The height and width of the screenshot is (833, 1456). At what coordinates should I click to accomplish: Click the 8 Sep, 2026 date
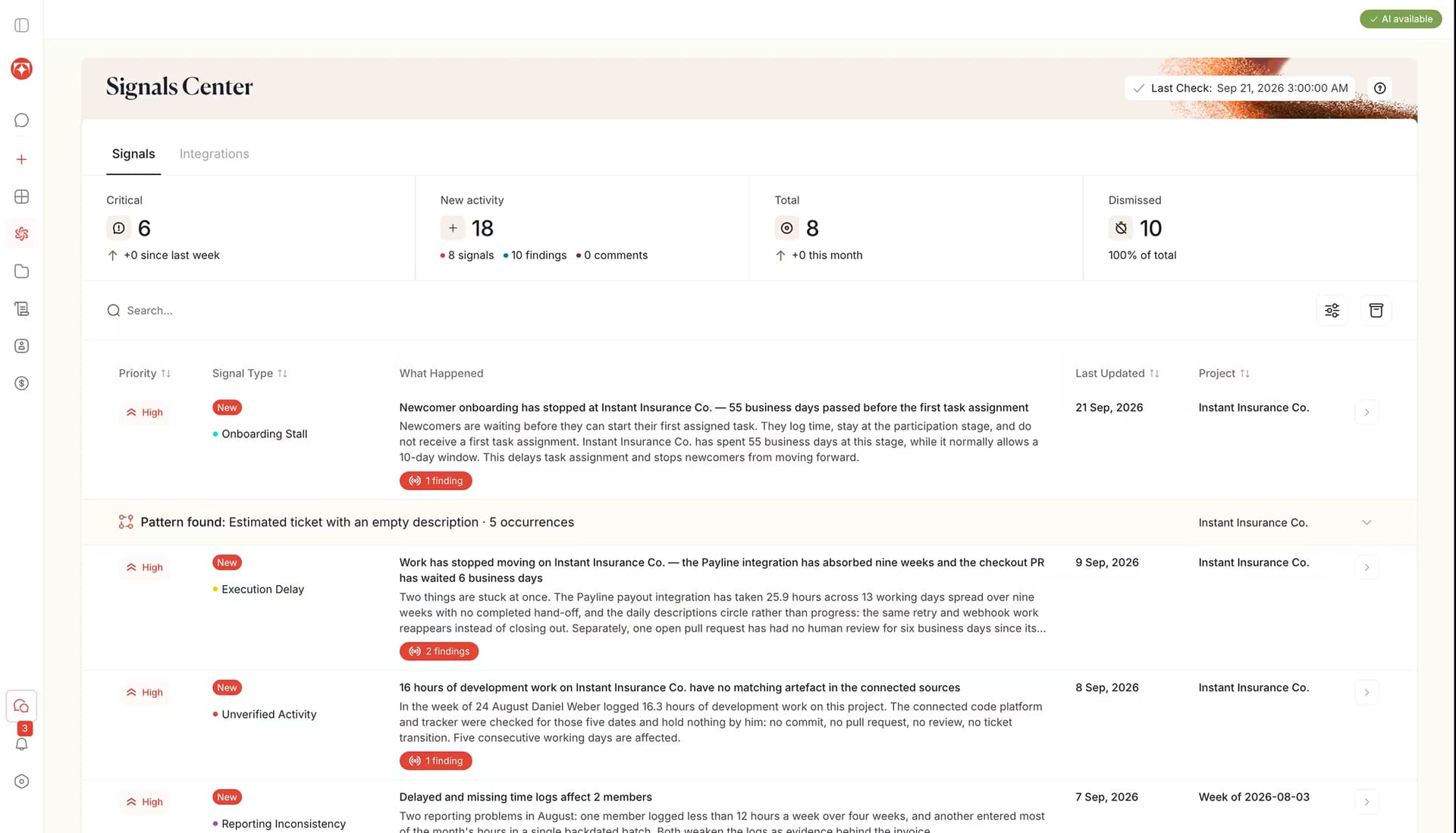pyautogui.click(x=1106, y=687)
